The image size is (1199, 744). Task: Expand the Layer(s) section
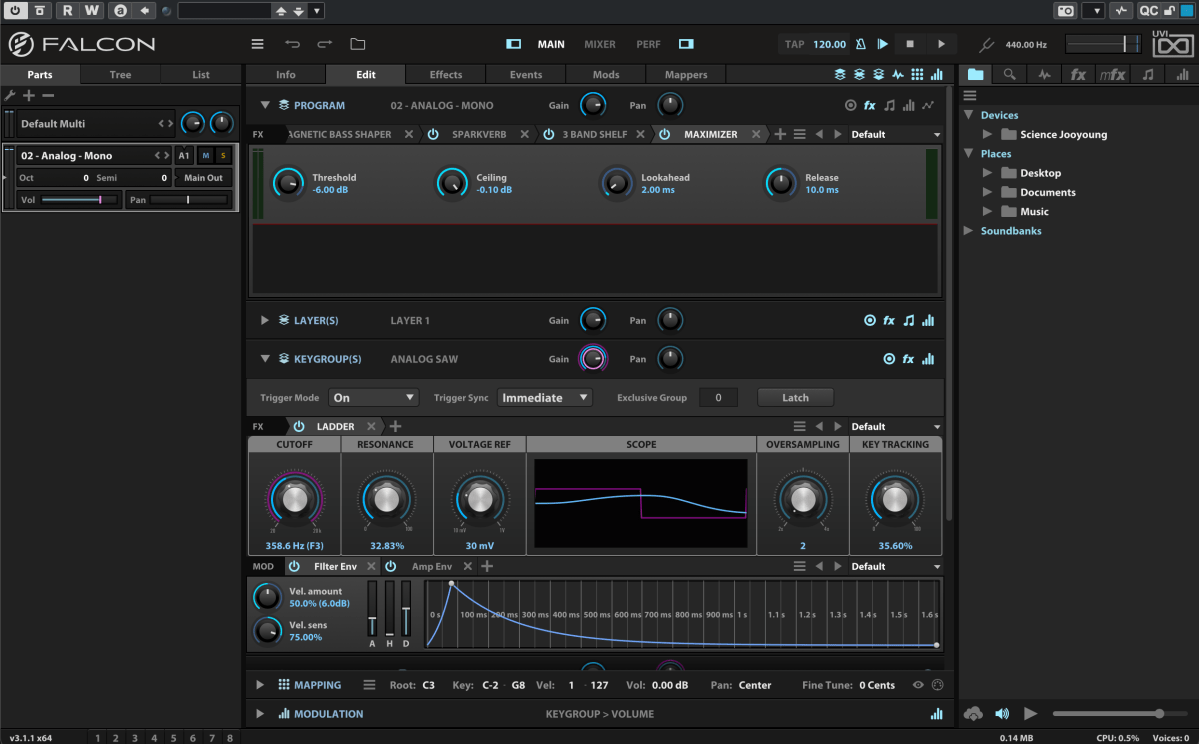[x=265, y=320]
